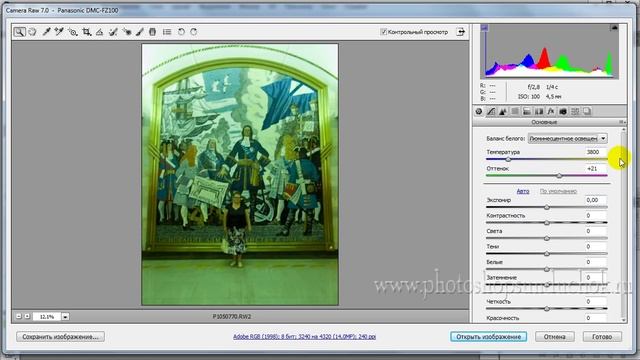
Task: Switch to the Snapshots panel tab
Action: [587, 111]
